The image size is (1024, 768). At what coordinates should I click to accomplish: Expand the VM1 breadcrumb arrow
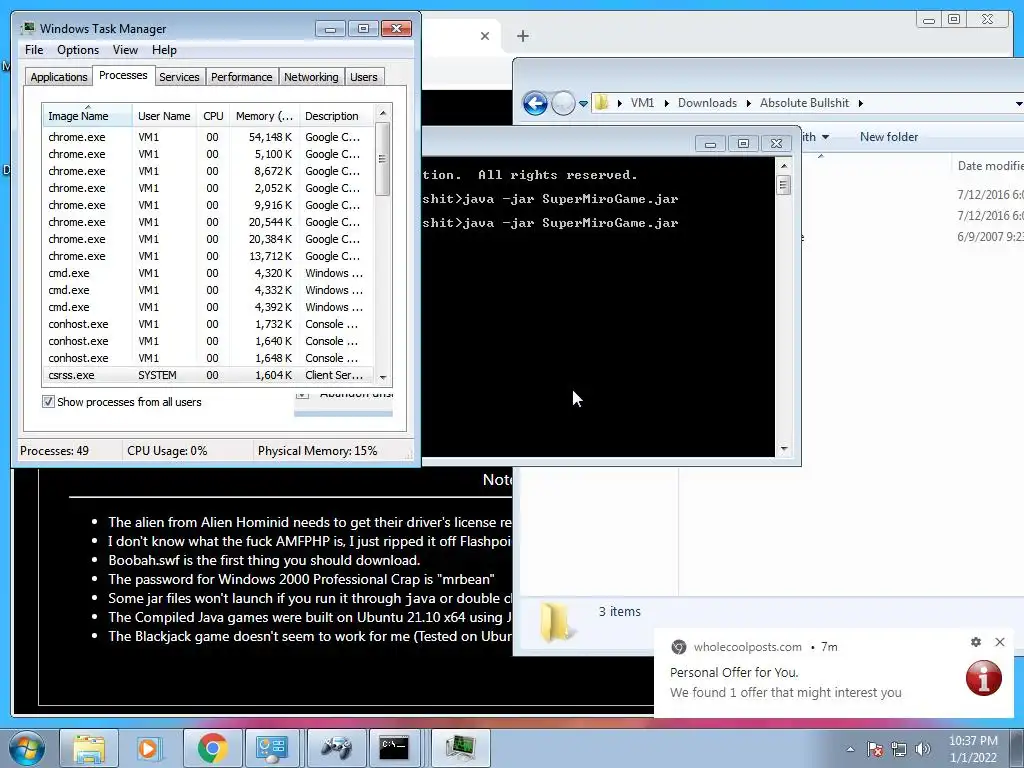pyautogui.click(x=666, y=103)
